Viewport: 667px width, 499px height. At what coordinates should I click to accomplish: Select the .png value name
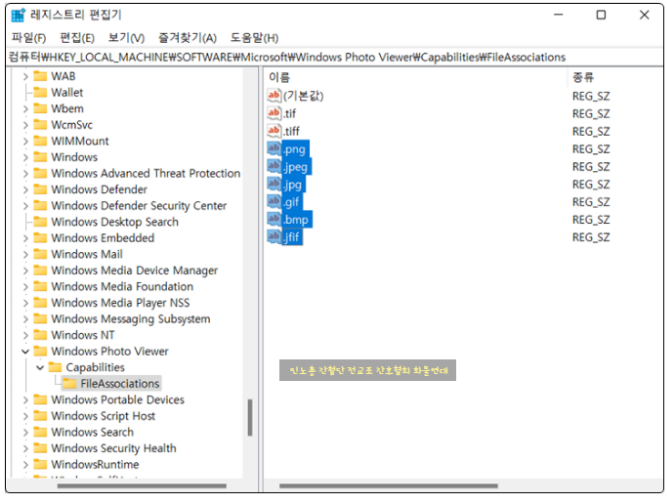click(x=295, y=149)
